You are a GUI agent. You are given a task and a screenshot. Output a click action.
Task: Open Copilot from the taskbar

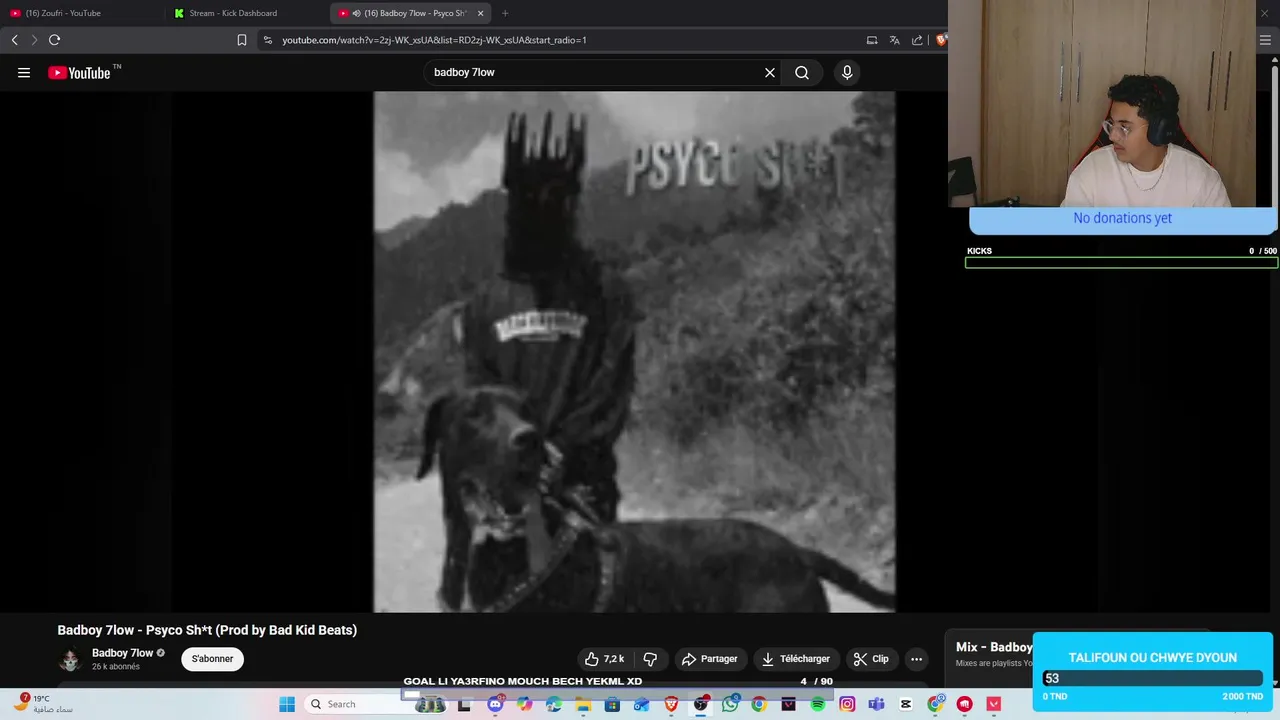click(x=524, y=704)
